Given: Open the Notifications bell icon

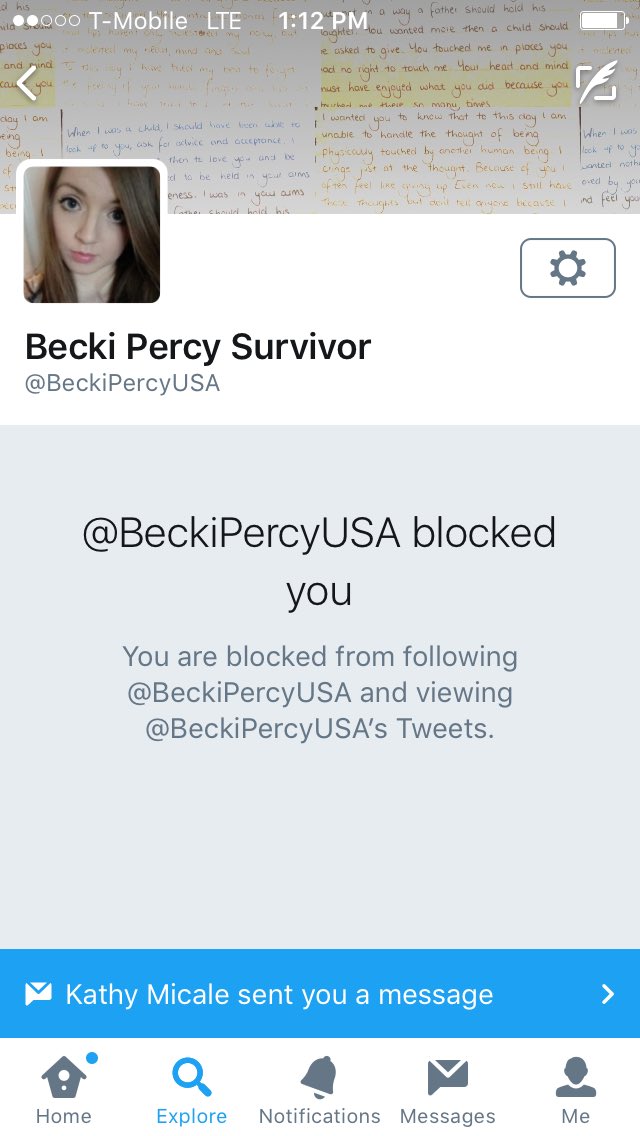Looking at the screenshot, I should pyautogui.click(x=319, y=1077).
